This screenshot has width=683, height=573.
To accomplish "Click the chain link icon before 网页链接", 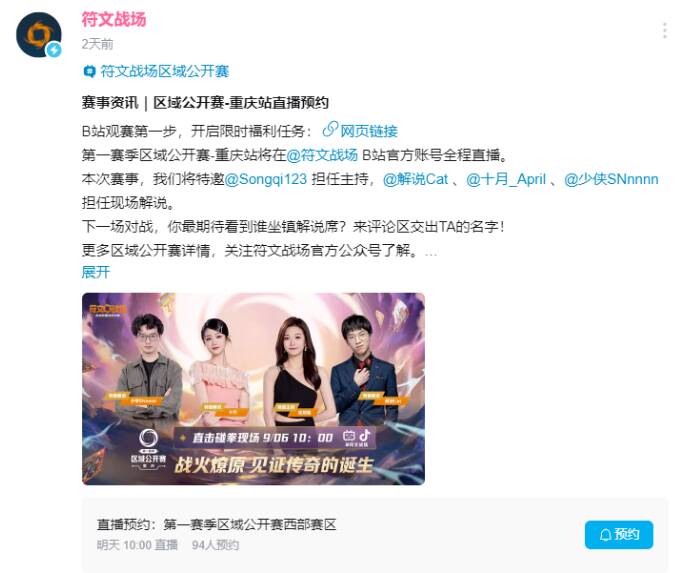I will click(x=330, y=129).
